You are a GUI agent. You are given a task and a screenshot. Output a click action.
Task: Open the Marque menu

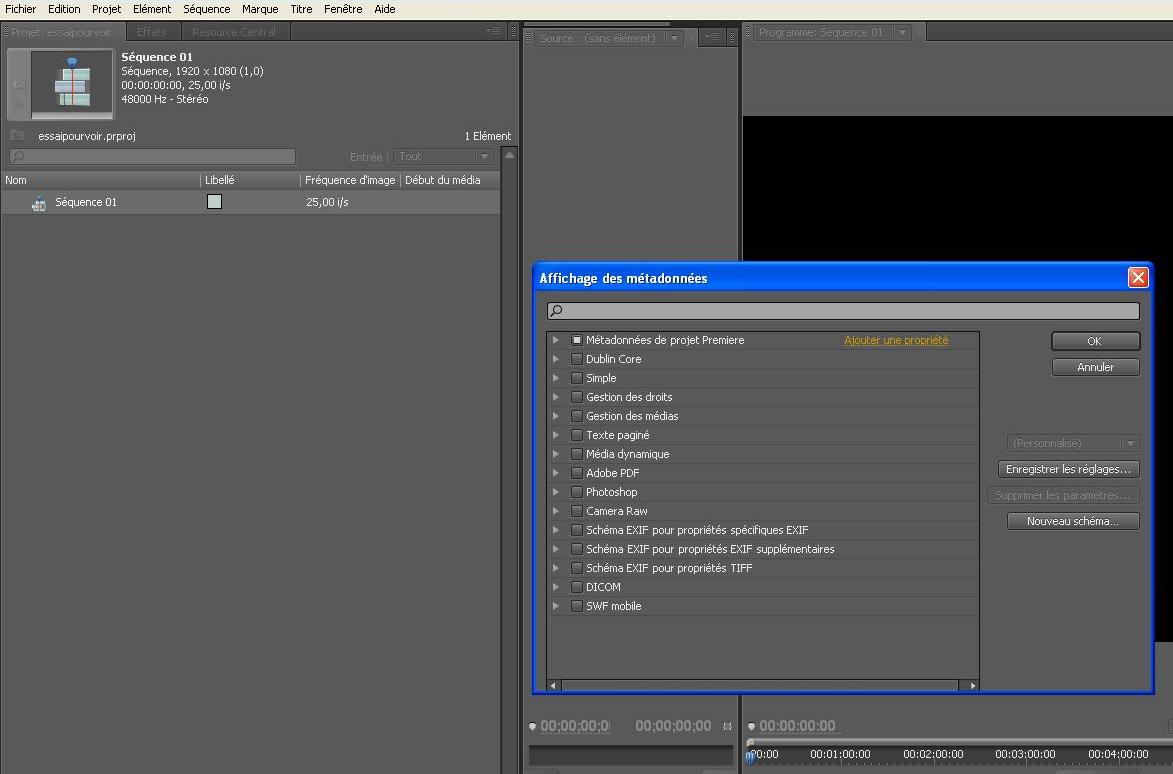click(x=260, y=9)
